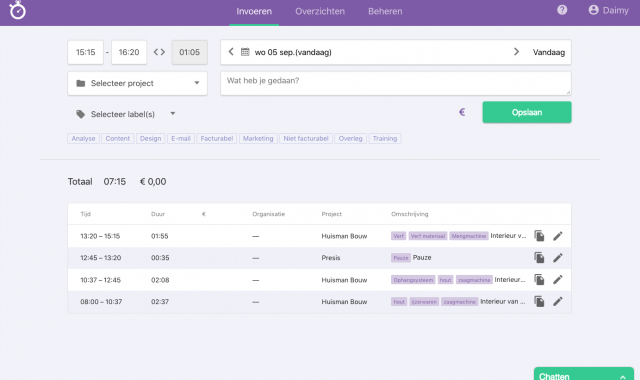Copy the 08:00 – 10:37 entry
Viewport: 640px width, 380px height.
click(x=539, y=302)
